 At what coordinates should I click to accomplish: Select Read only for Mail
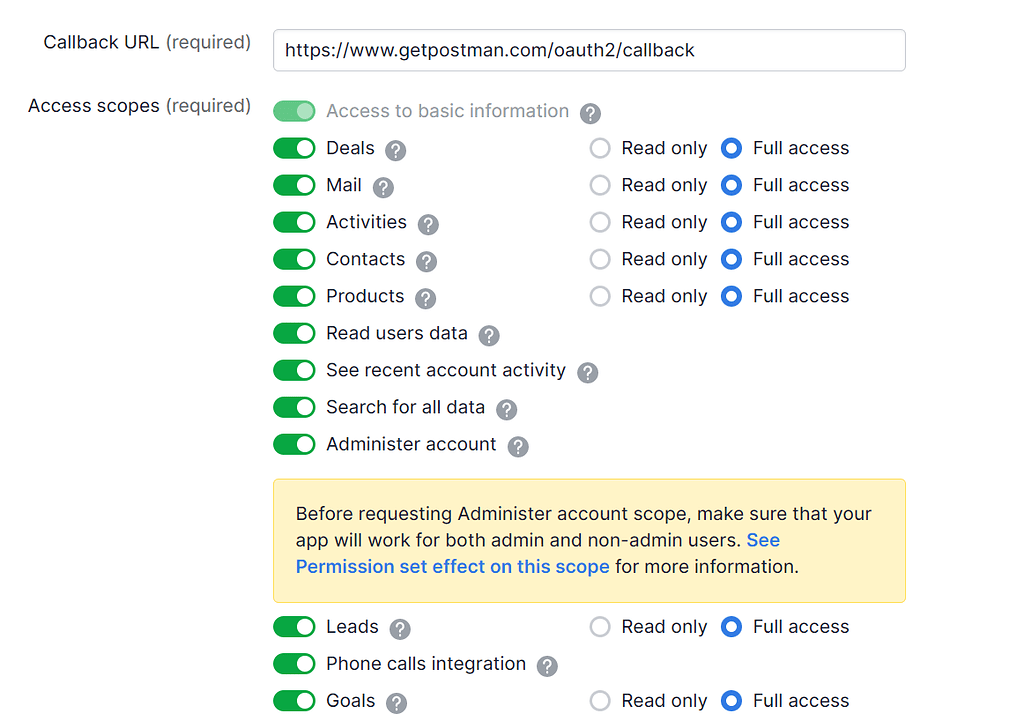pos(600,185)
